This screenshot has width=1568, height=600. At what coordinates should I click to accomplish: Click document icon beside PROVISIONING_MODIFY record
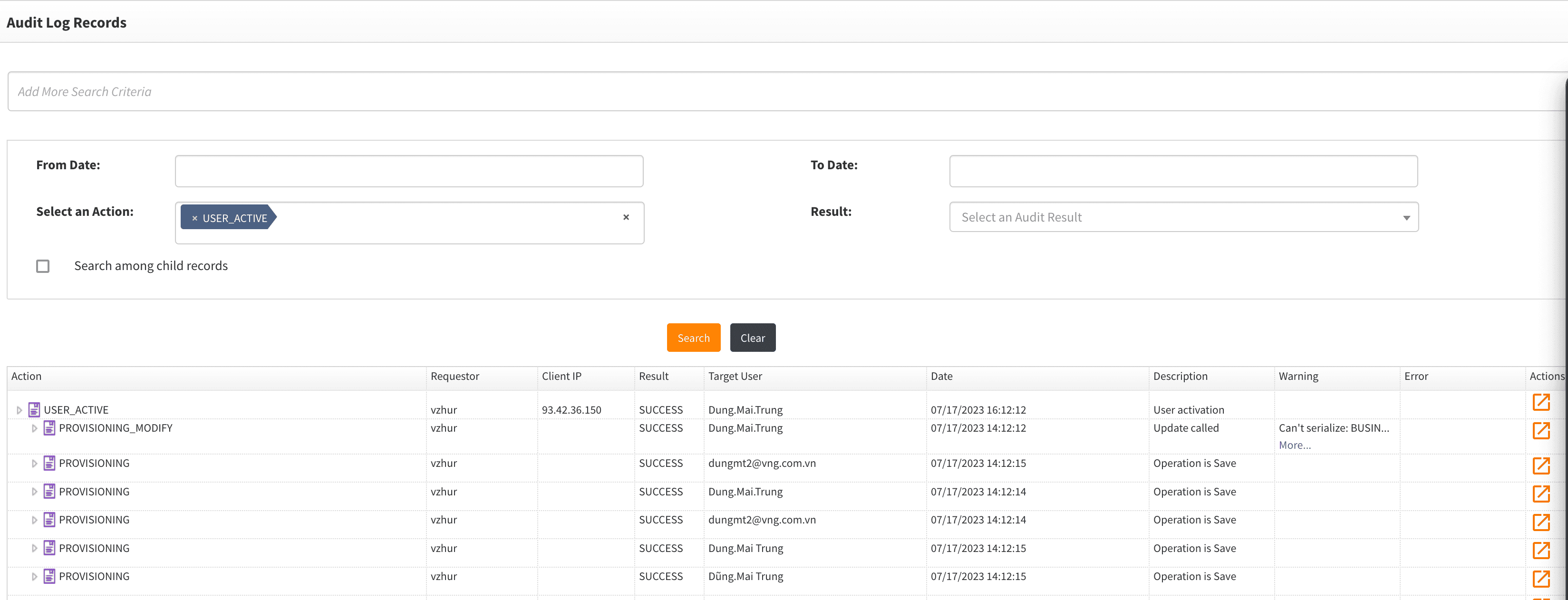(50, 428)
